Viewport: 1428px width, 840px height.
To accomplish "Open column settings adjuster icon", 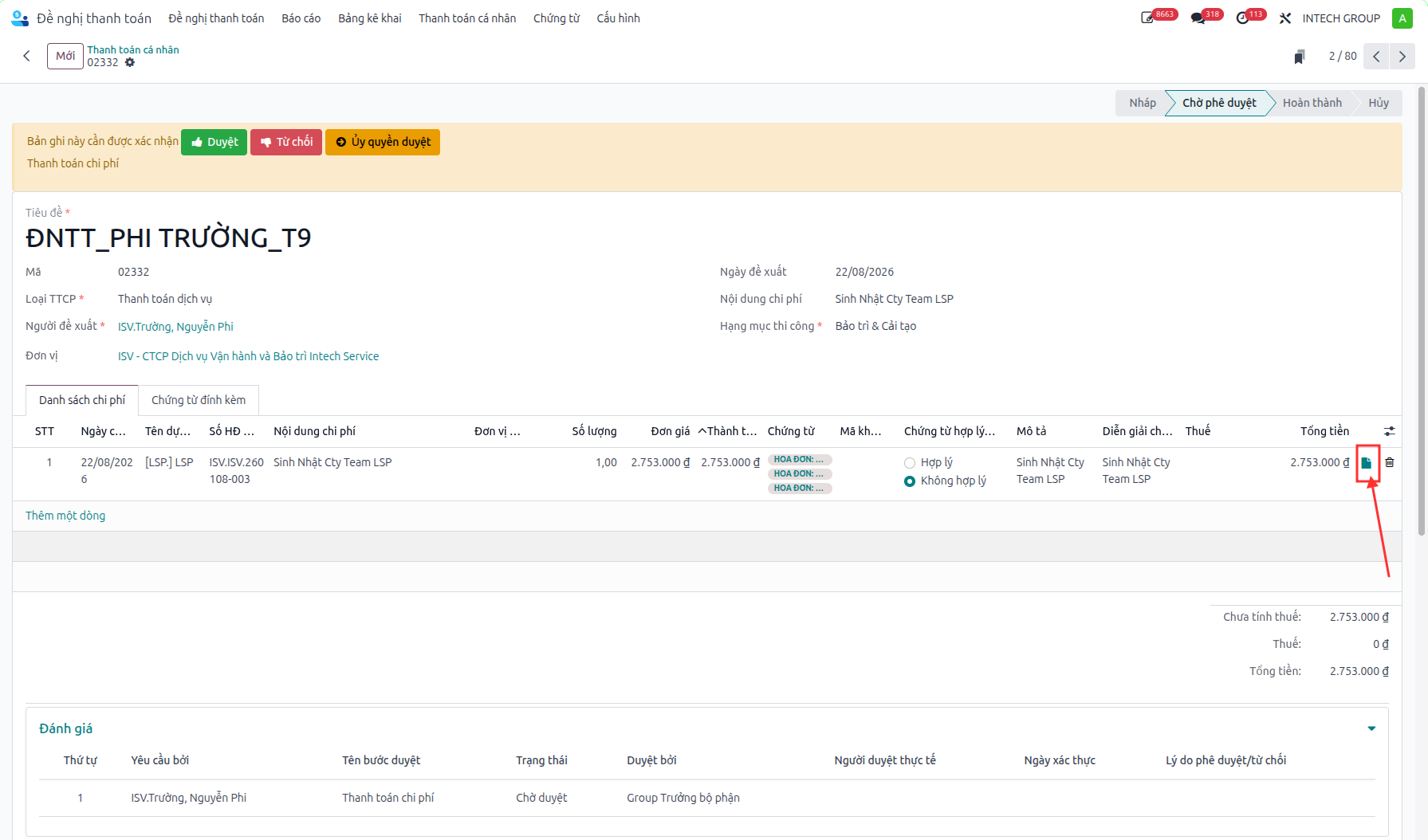I will (x=1390, y=431).
